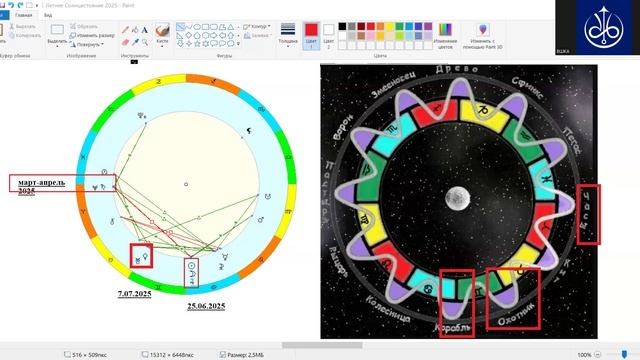Screen dimensions: 640x360
Task: Open the Выделить selection dropdown arrow
Action: [57, 46]
